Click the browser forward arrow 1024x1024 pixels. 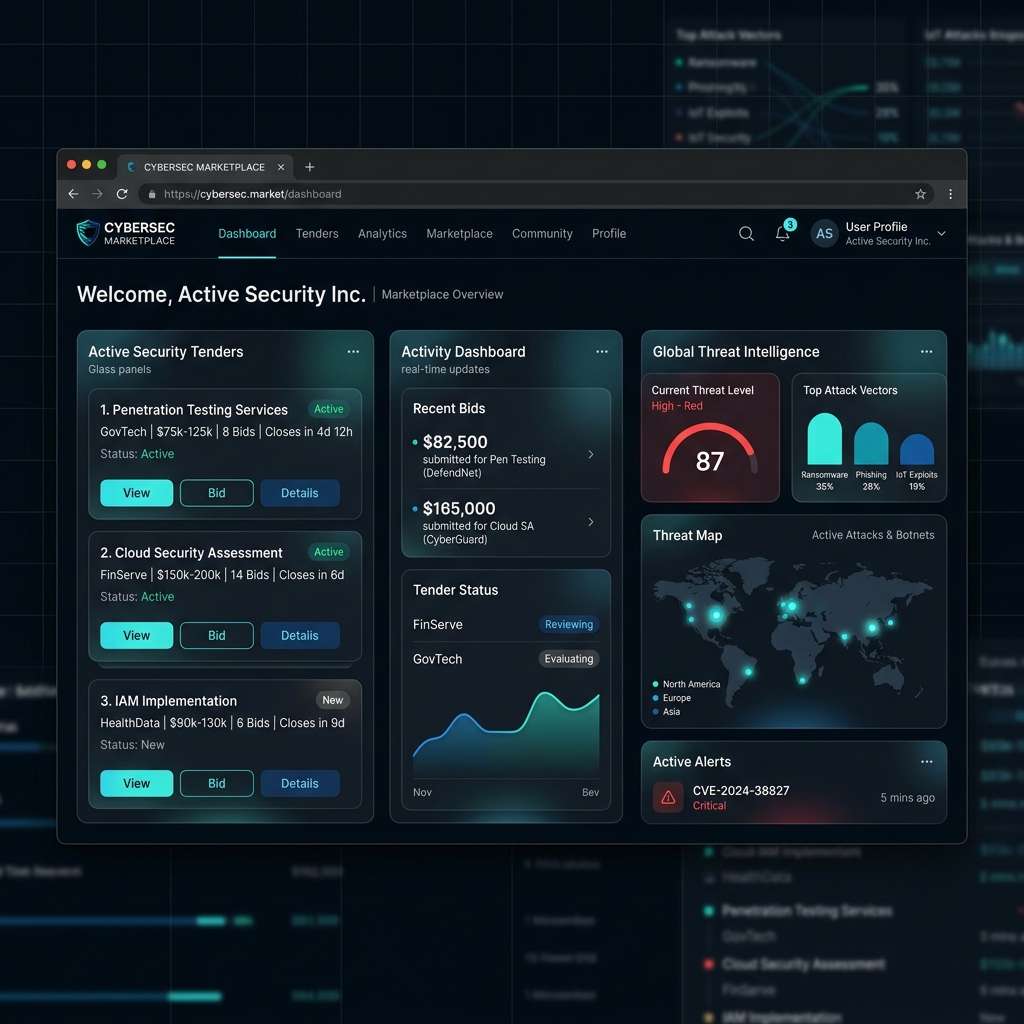[x=97, y=194]
